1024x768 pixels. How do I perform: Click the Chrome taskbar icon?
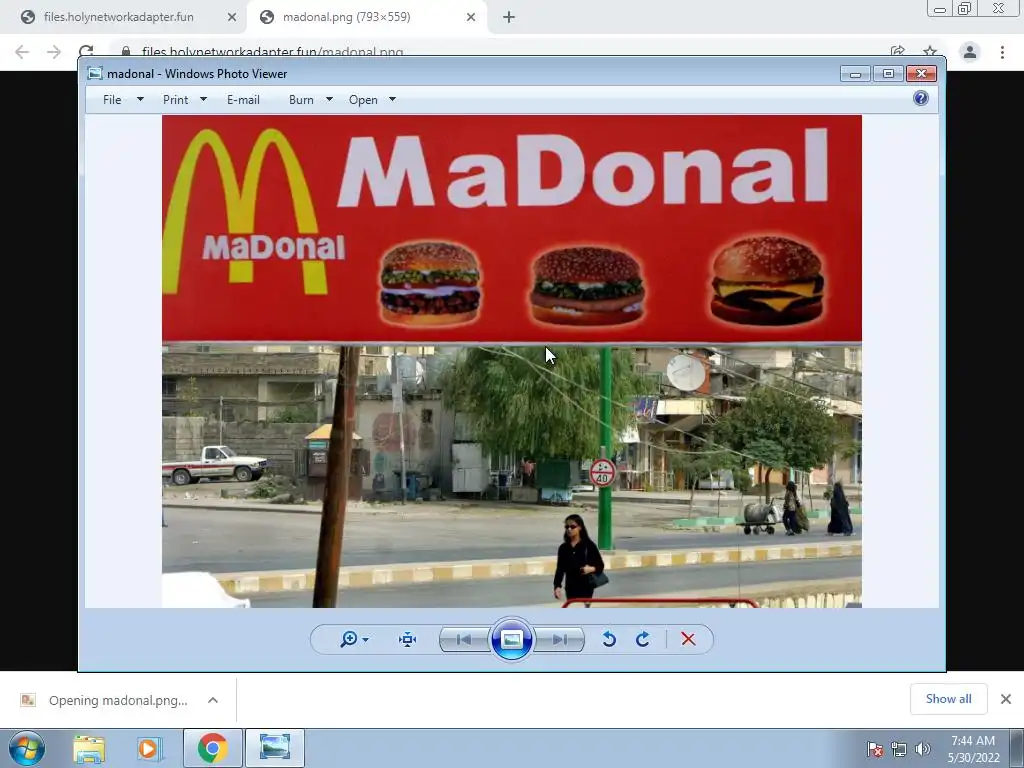coord(212,748)
